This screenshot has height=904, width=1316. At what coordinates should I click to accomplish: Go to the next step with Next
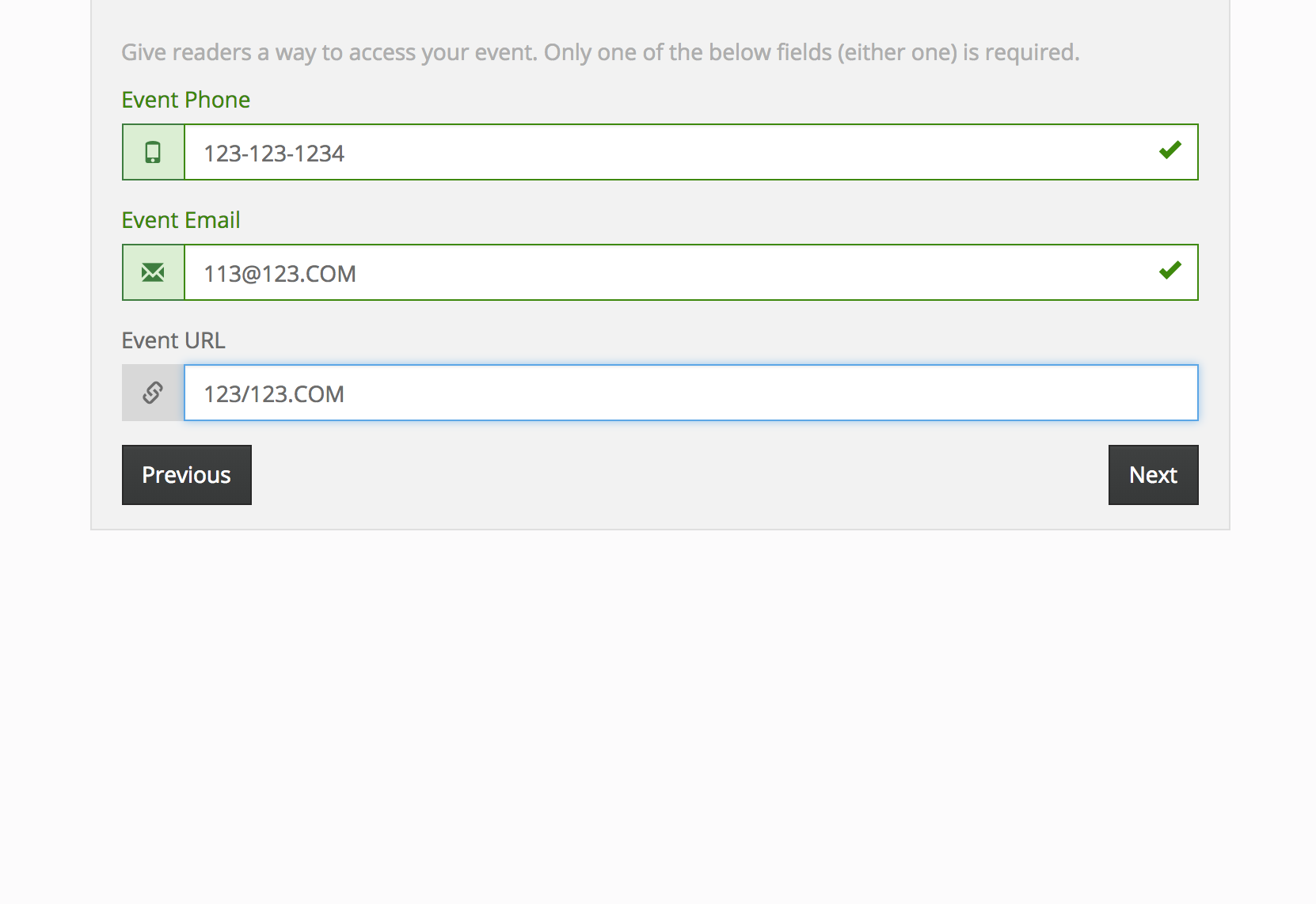tap(1153, 475)
